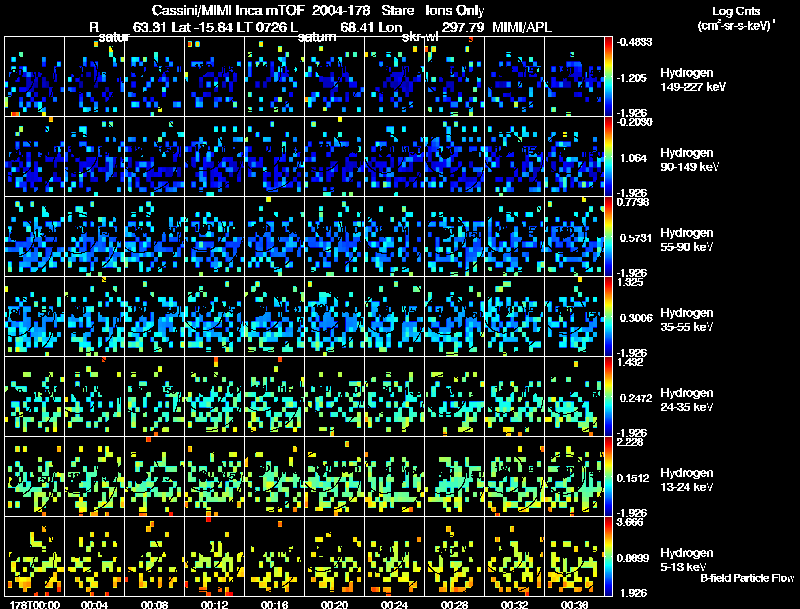
Task: Click the color bar for 35-55 keV row
Action: pos(608,316)
